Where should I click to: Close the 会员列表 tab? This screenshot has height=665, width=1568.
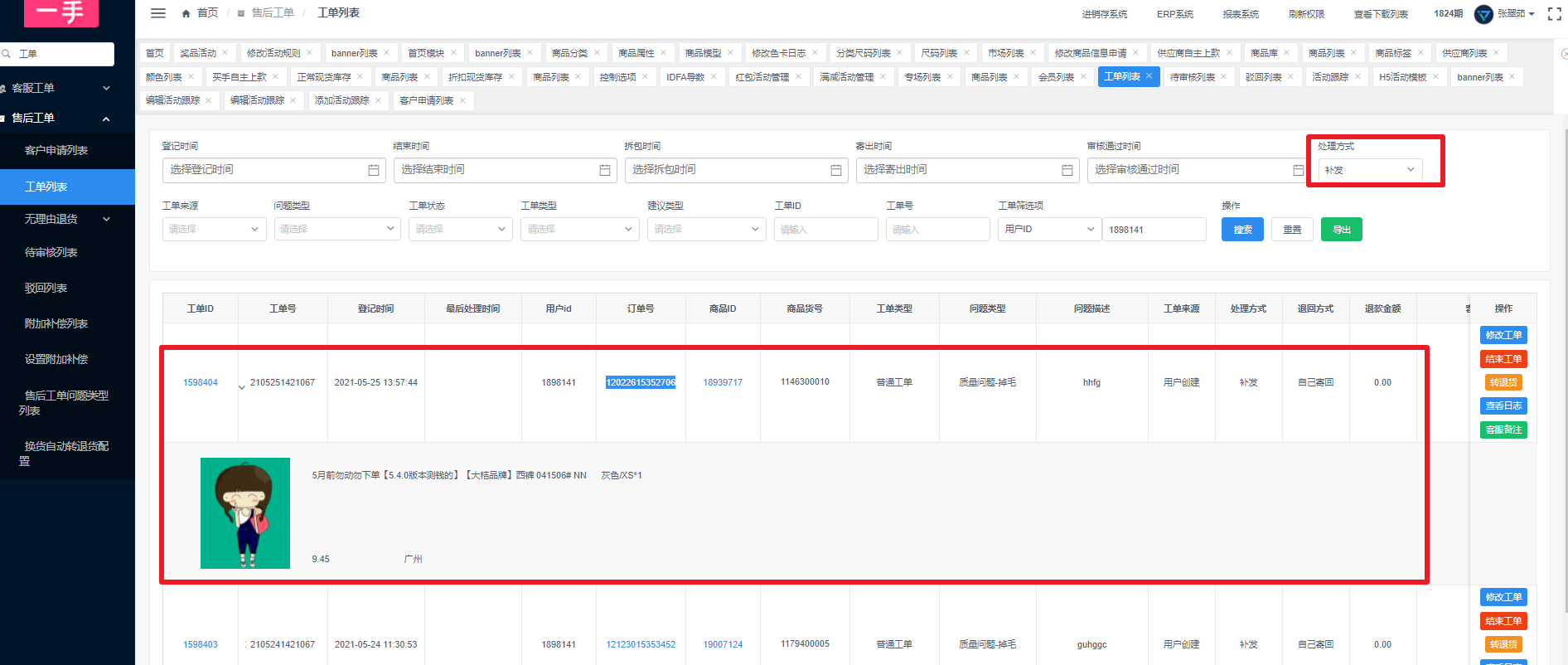1083,77
